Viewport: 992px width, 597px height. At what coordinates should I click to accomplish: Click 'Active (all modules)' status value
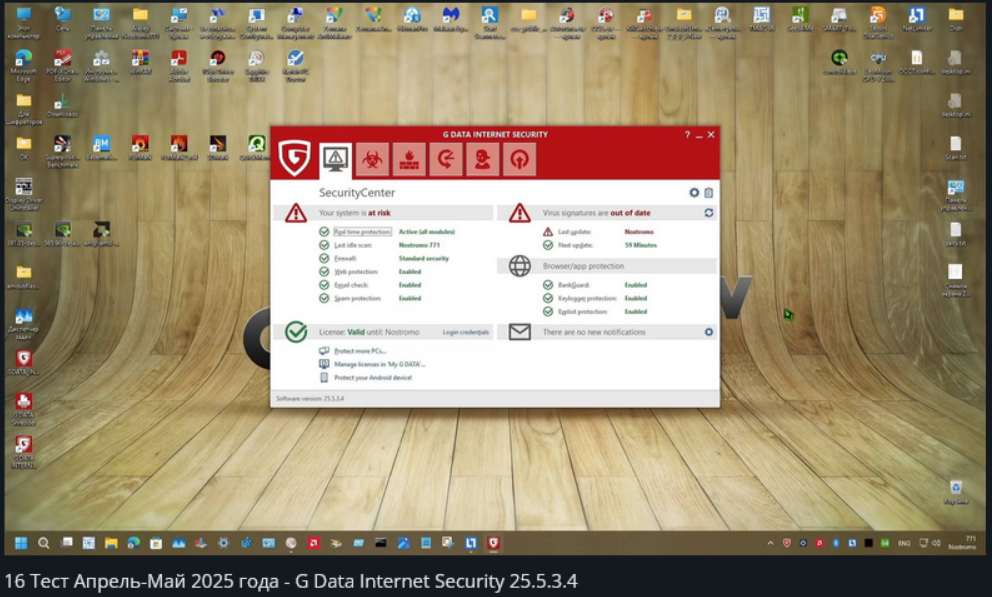426,232
